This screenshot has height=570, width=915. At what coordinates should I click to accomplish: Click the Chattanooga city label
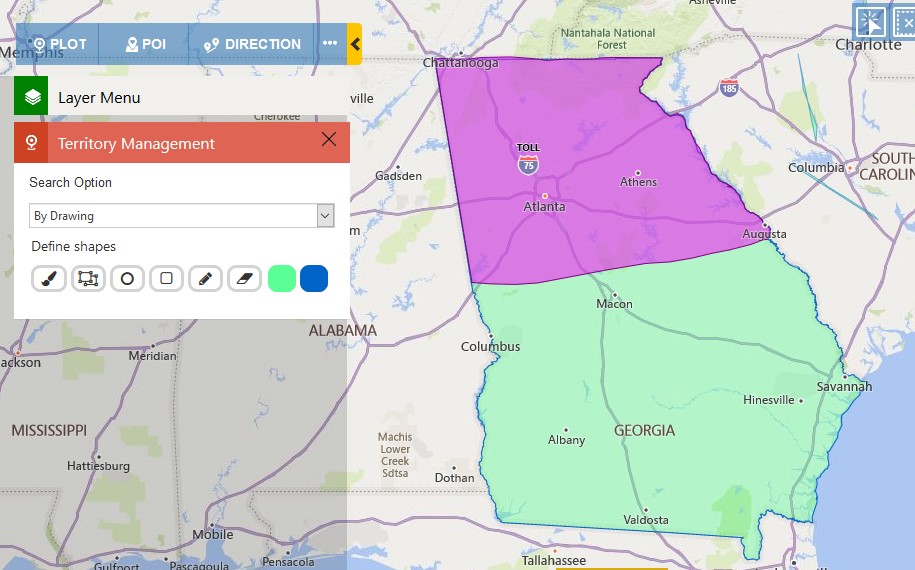point(460,63)
